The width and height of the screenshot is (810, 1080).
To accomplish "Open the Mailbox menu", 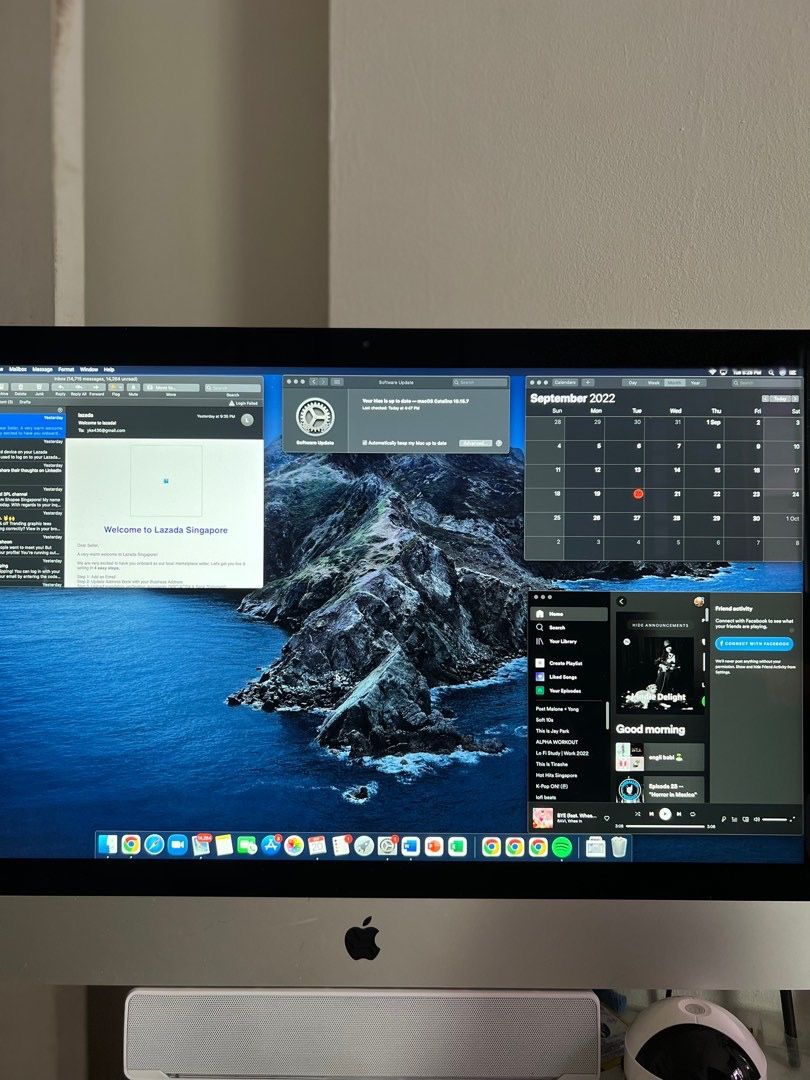I will point(18,369).
